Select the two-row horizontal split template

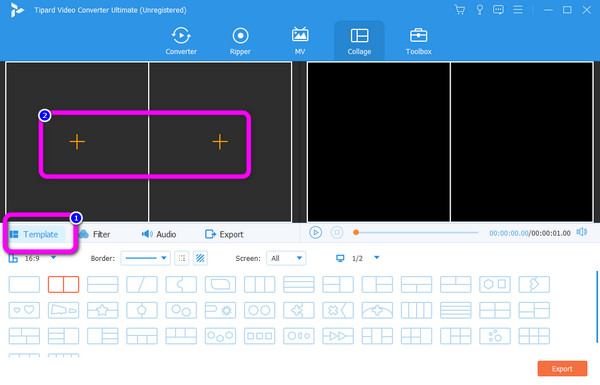103,284
